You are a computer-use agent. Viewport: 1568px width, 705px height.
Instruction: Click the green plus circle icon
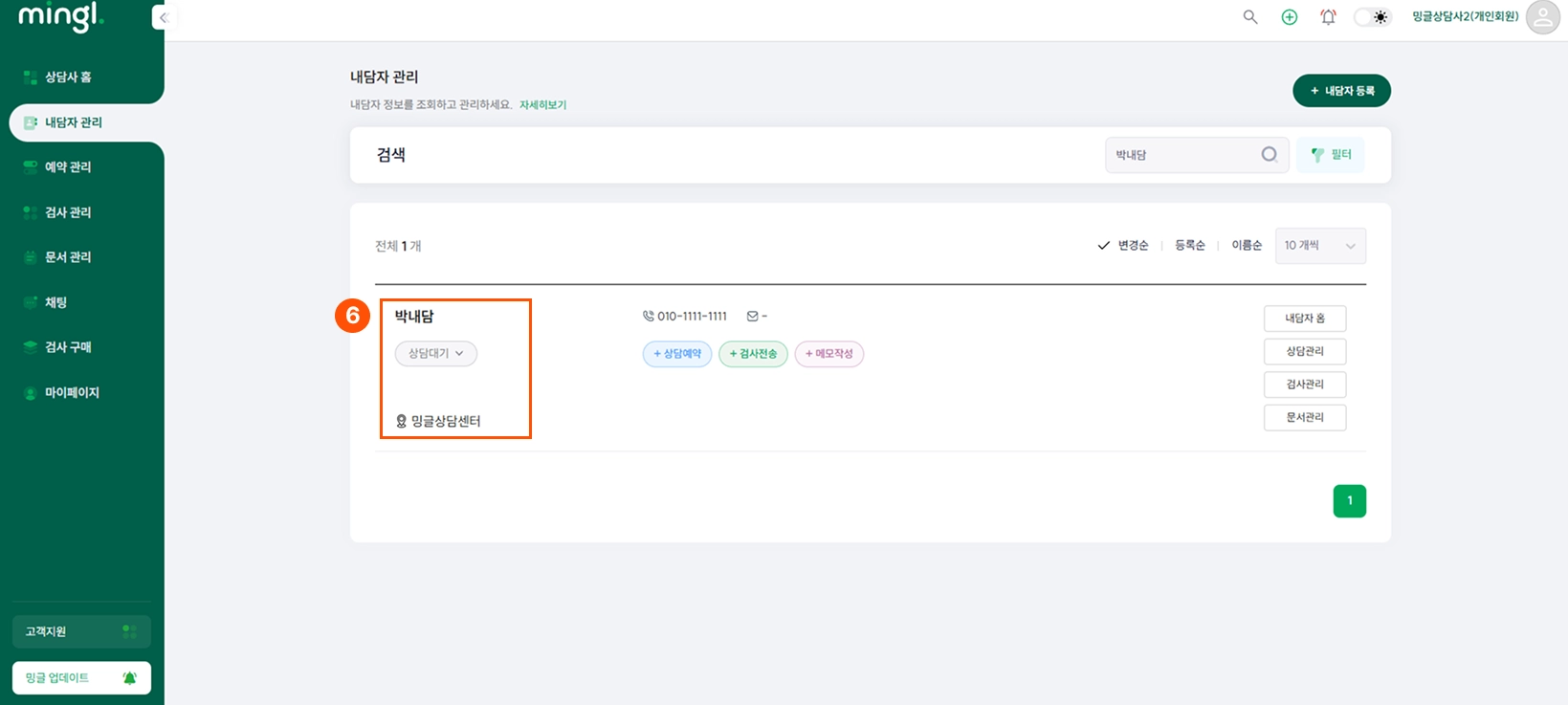(1290, 17)
